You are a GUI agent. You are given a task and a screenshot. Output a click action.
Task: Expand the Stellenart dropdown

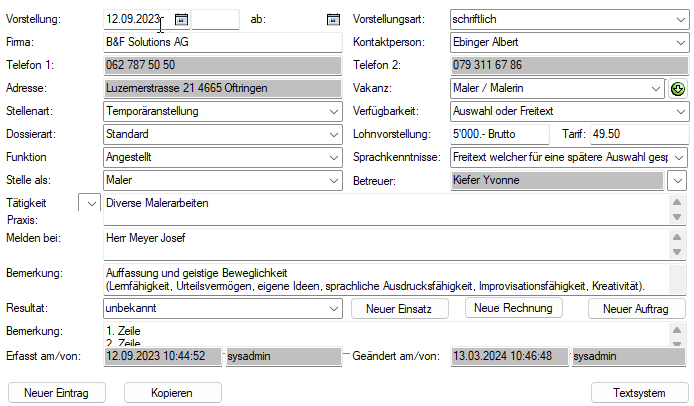(333, 111)
